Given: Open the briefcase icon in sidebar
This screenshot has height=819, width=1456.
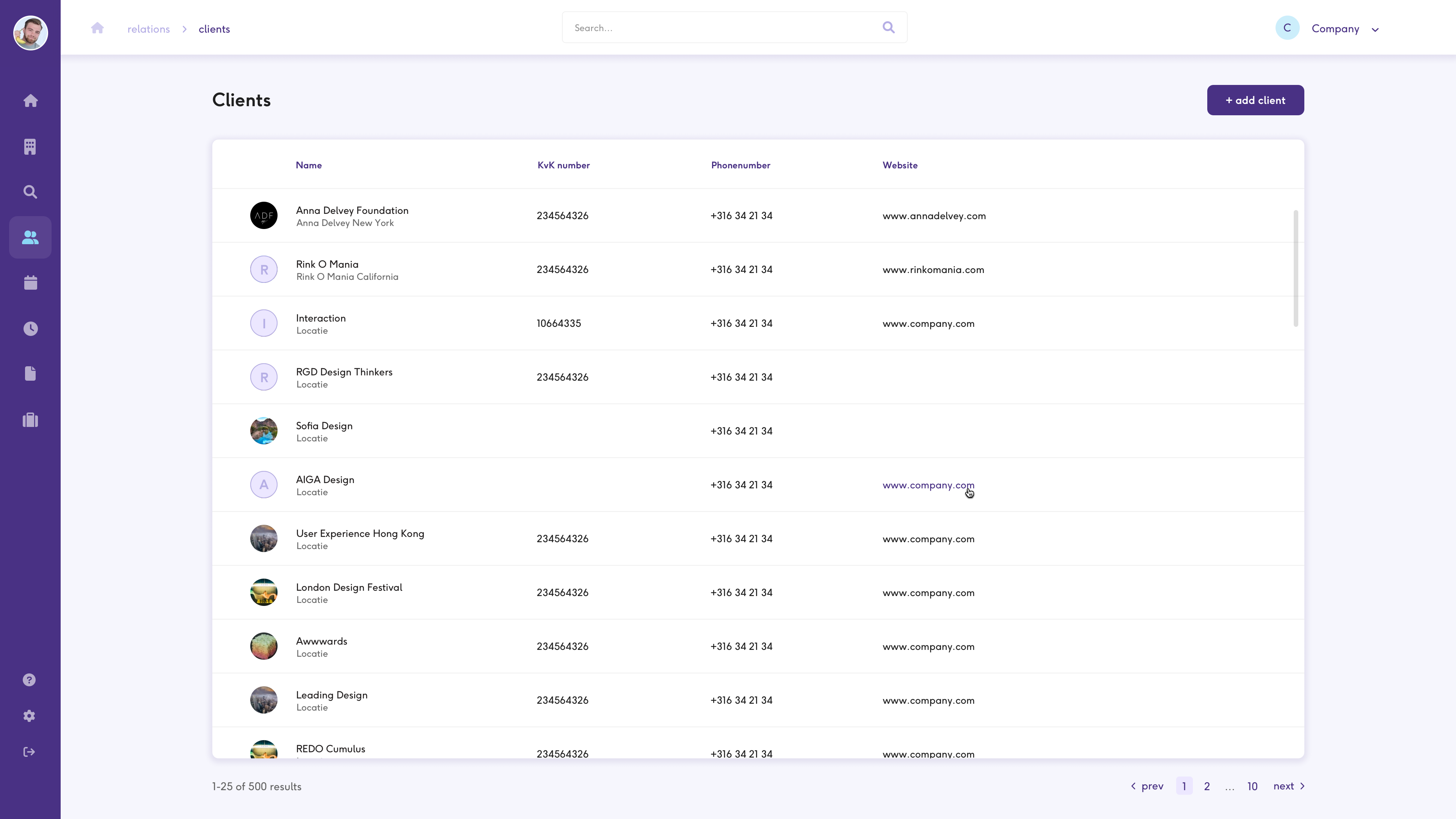Looking at the screenshot, I should [30, 420].
